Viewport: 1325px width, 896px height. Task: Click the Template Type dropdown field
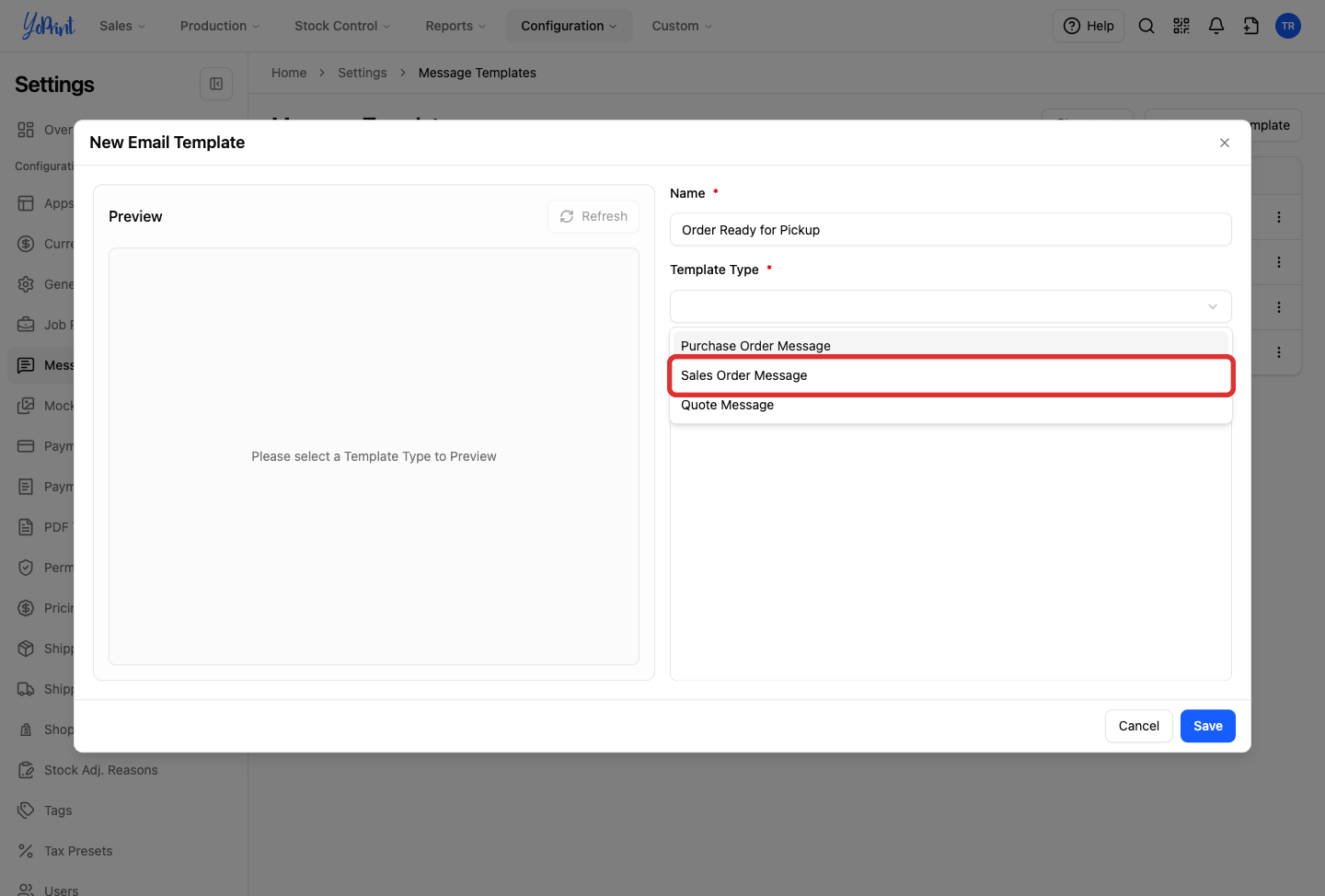click(x=951, y=306)
